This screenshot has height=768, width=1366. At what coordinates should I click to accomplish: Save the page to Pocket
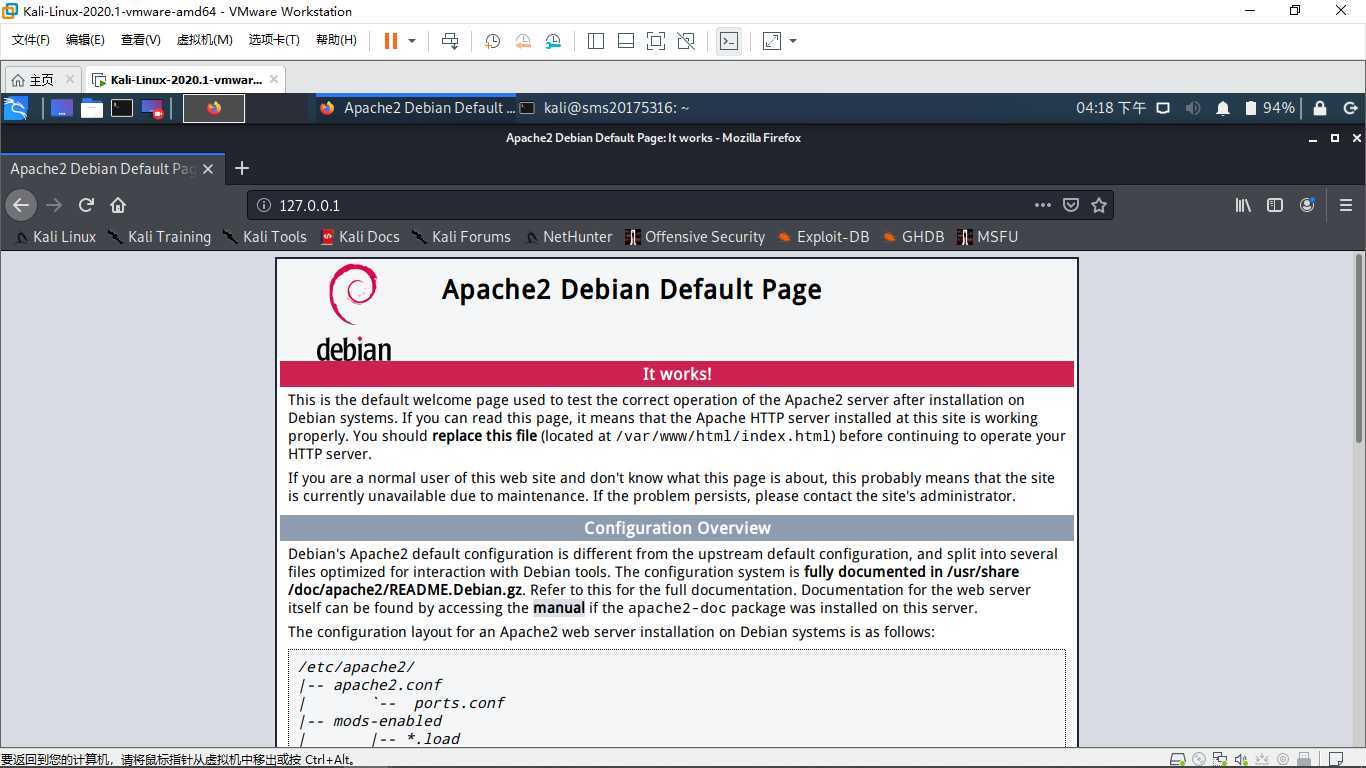1071,205
